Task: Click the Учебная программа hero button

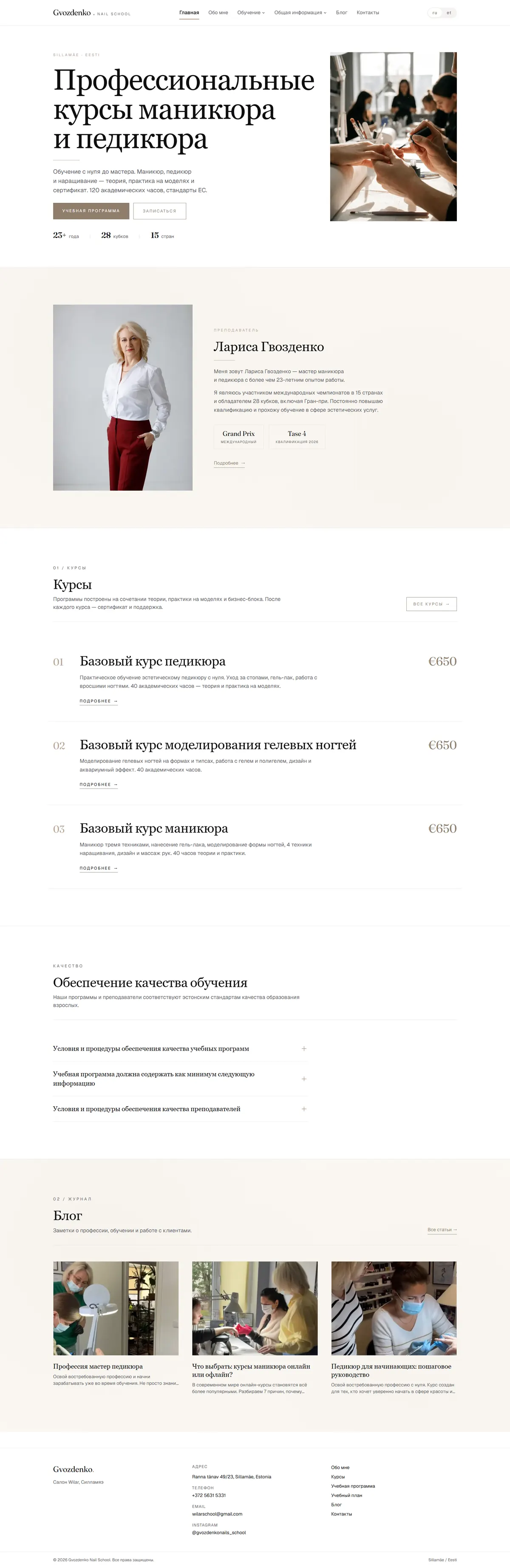Action: tap(91, 210)
